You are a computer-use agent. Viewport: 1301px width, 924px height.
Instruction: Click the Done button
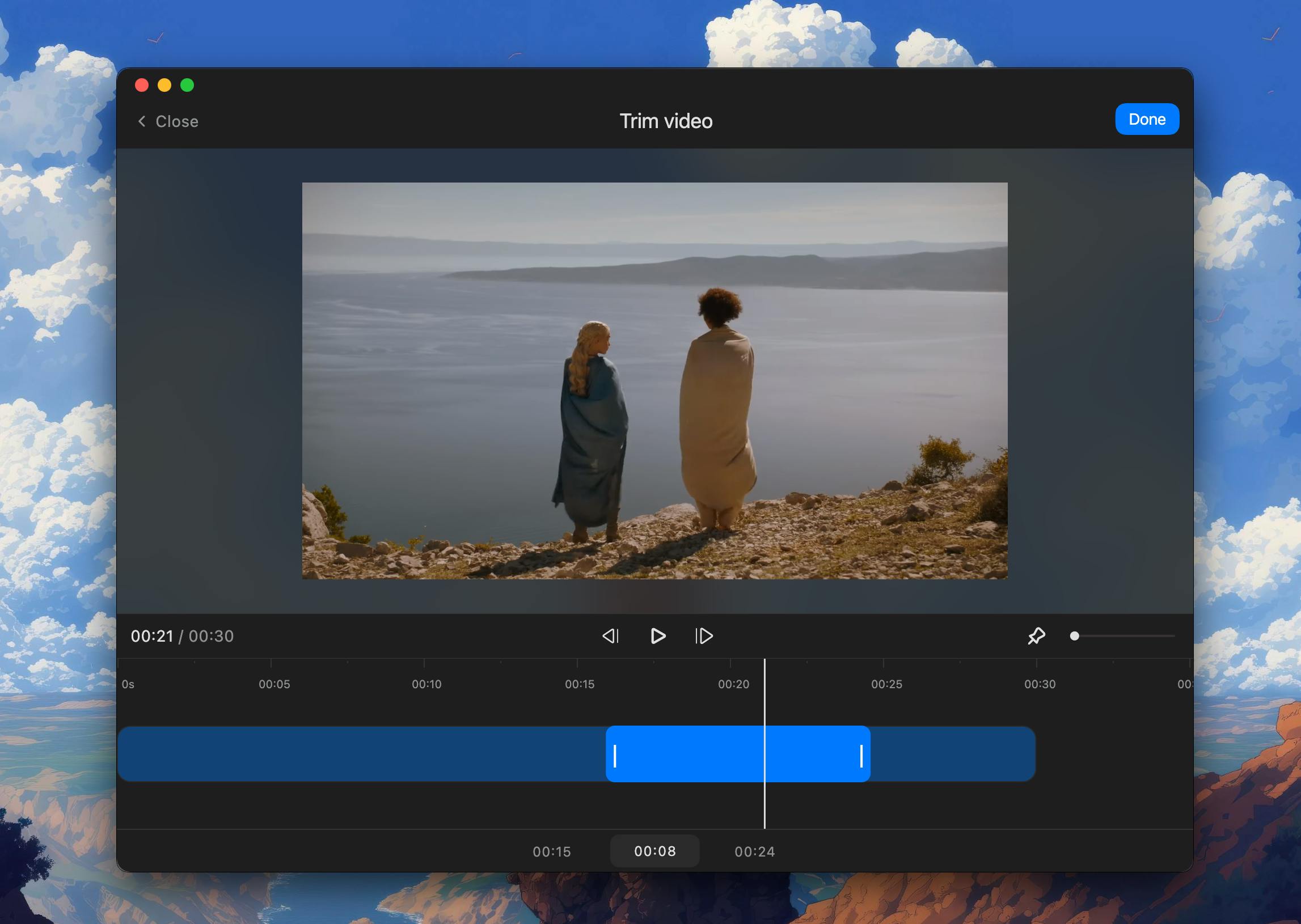pyautogui.click(x=1147, y=119)
